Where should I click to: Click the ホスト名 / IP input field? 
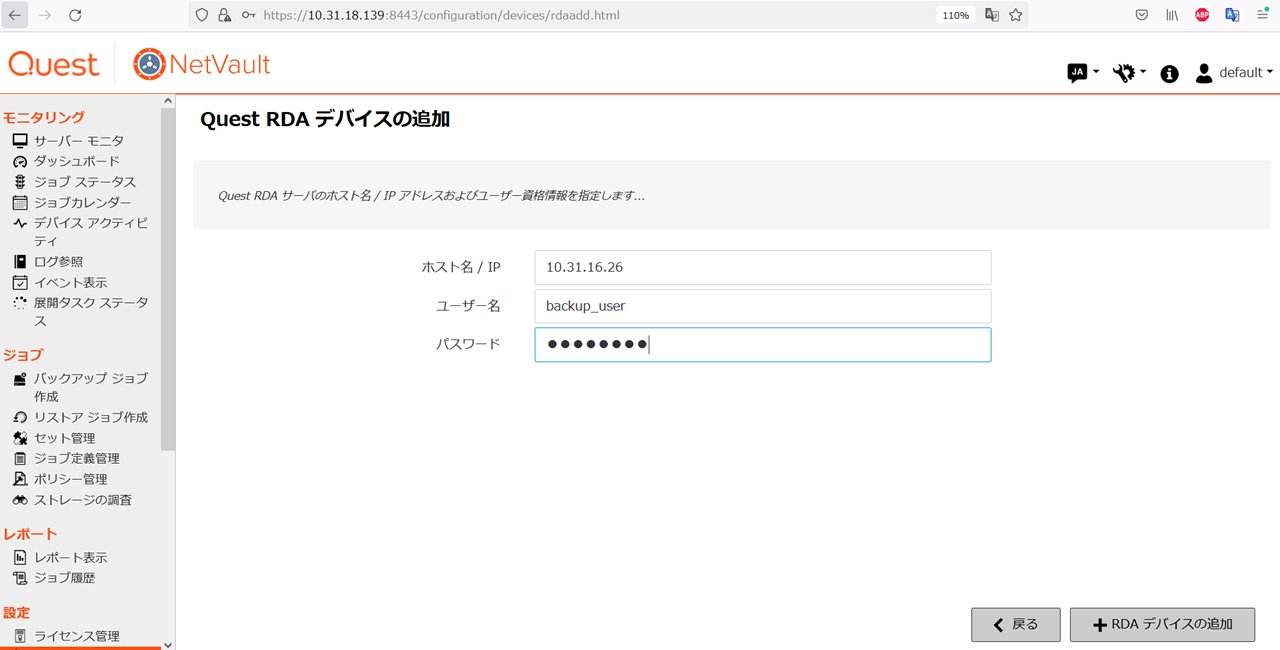[x=763, y=267]
